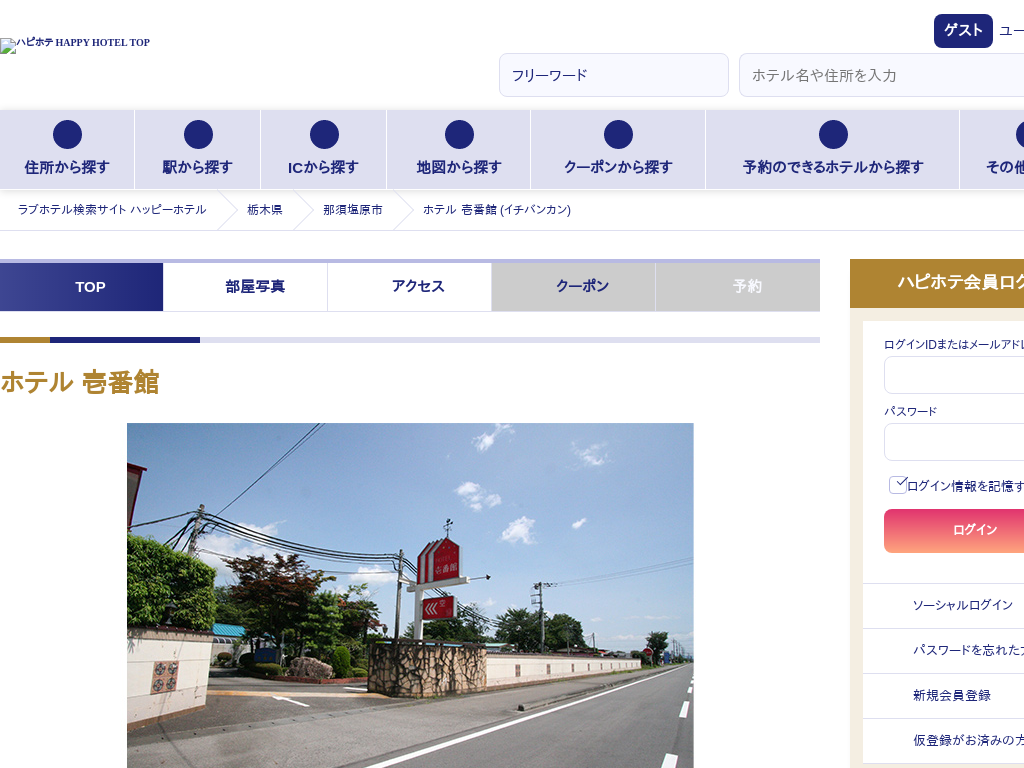Click the circle icon above 地図から探す

(x=459, y=135)
